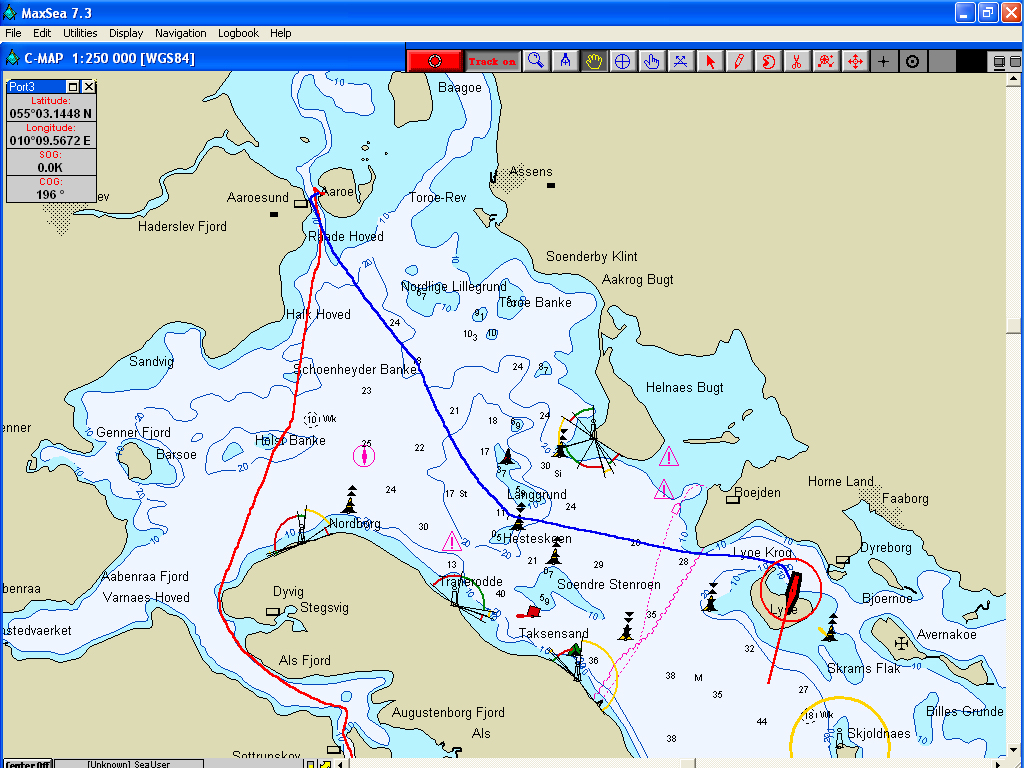
Task: Click the red four-arrow move tool
Action: [x=855, y=61]
